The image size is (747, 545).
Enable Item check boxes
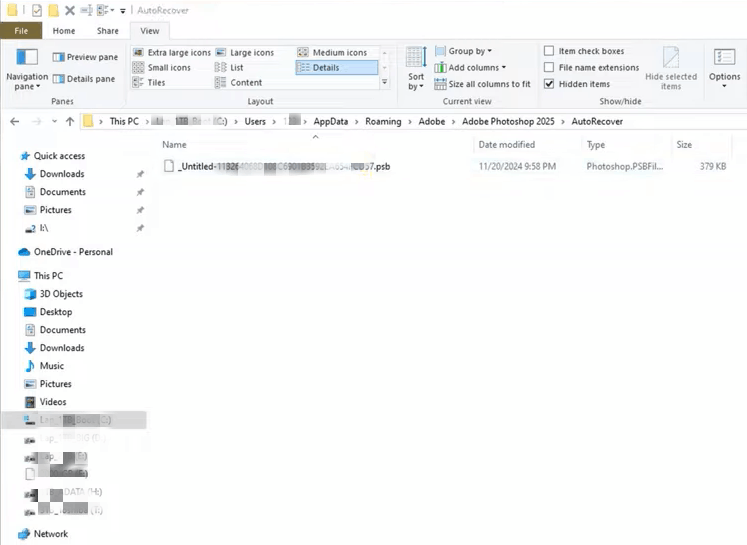click(549, 51)
